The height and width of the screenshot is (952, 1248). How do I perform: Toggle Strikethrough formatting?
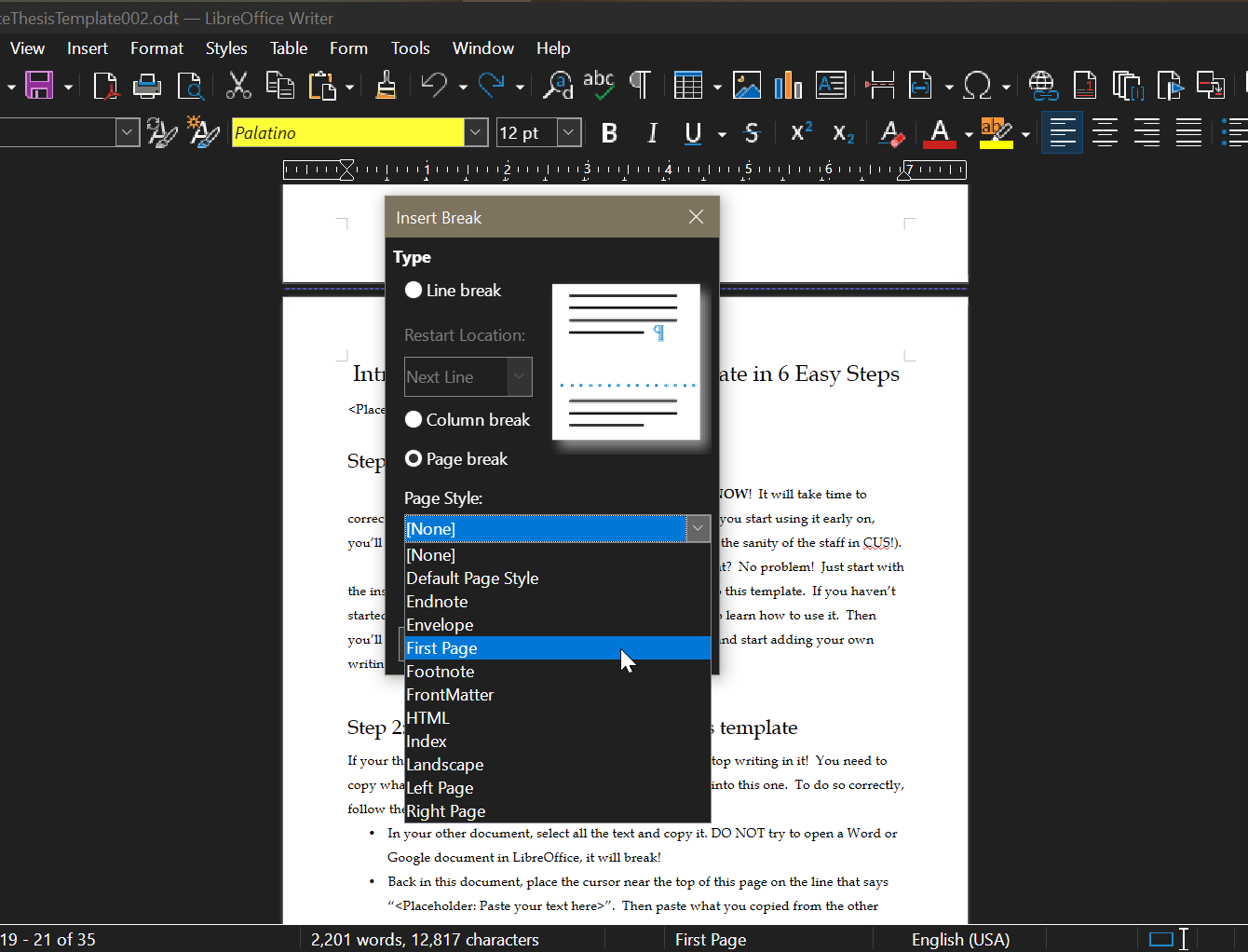point(752,133)
